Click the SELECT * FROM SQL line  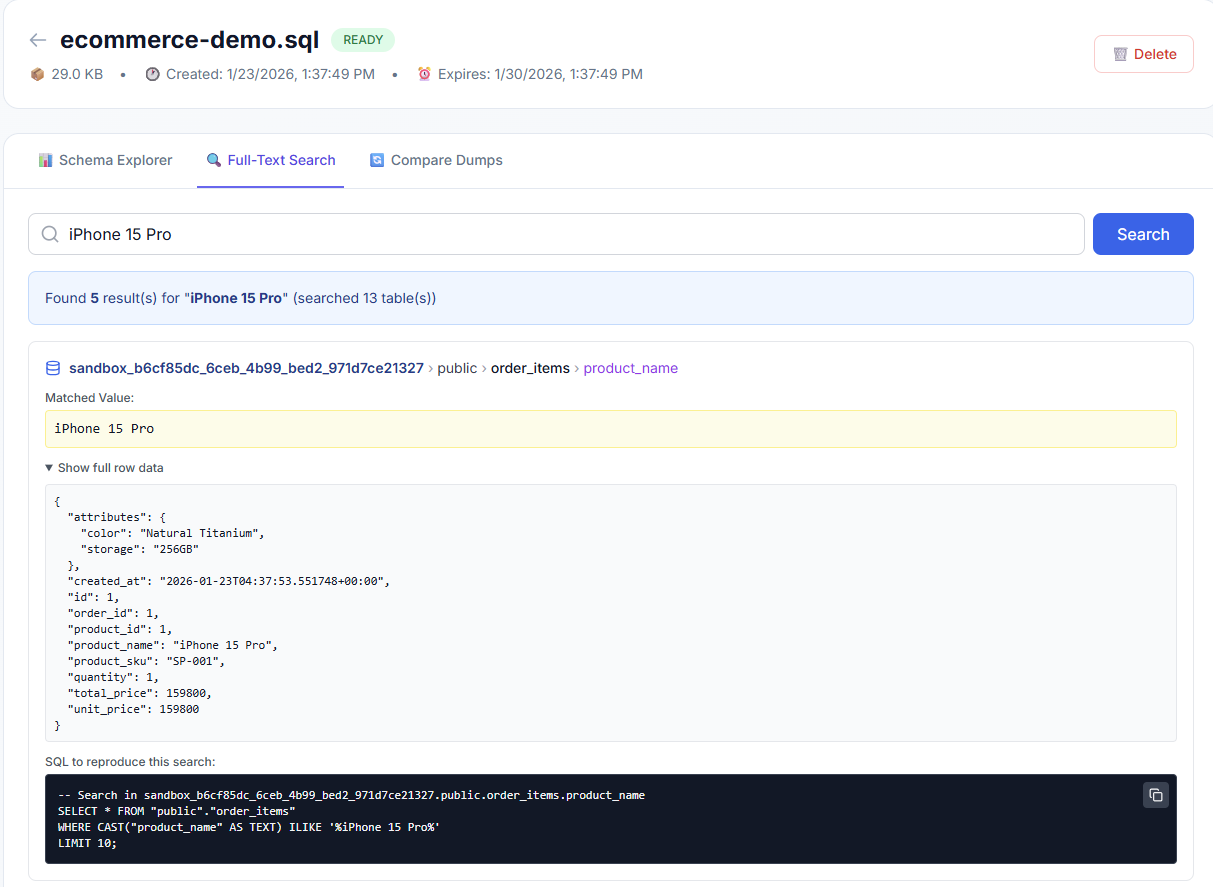(x=176, y=811)
